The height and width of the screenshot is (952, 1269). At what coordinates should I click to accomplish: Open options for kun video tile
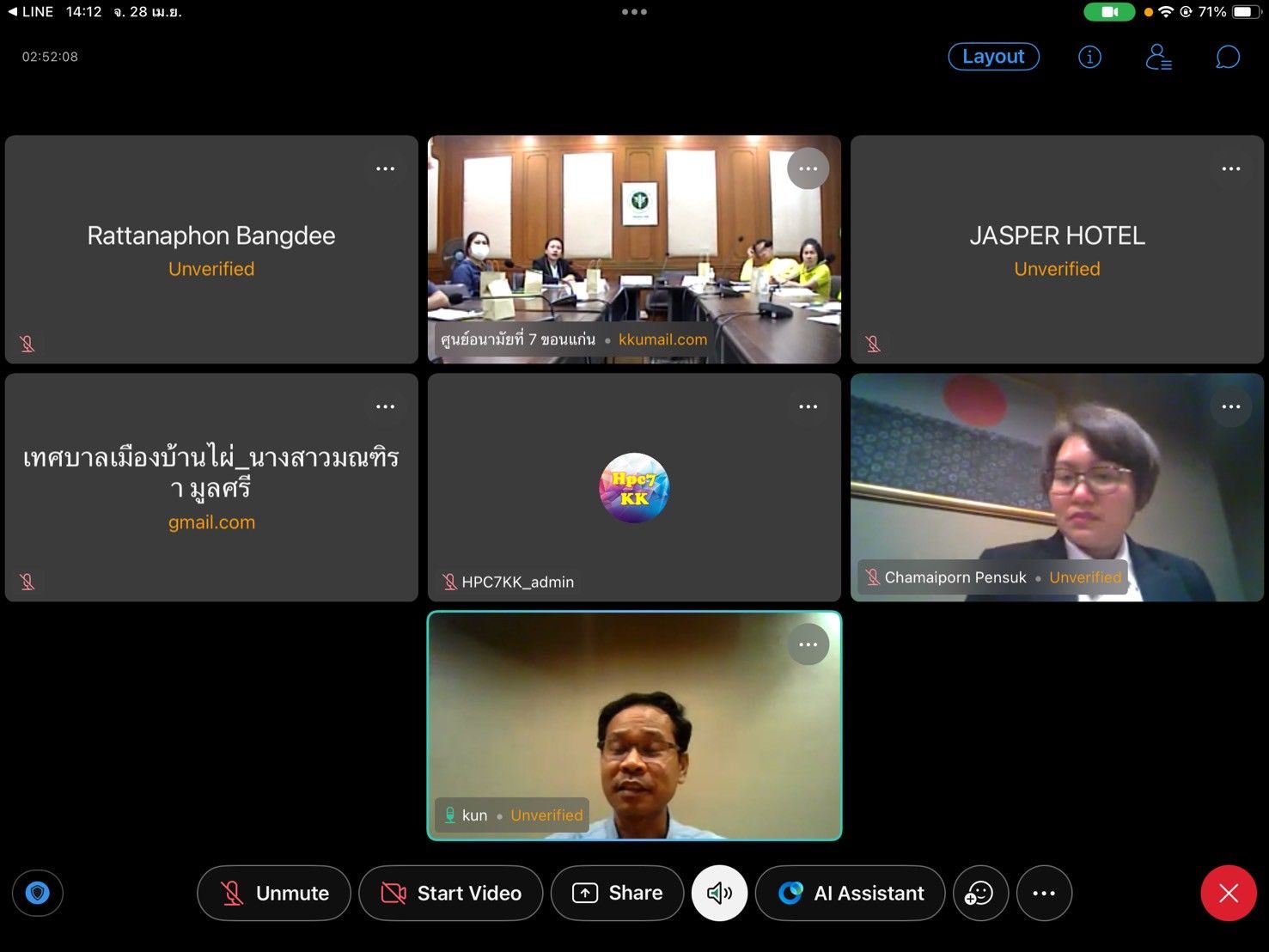808,644
